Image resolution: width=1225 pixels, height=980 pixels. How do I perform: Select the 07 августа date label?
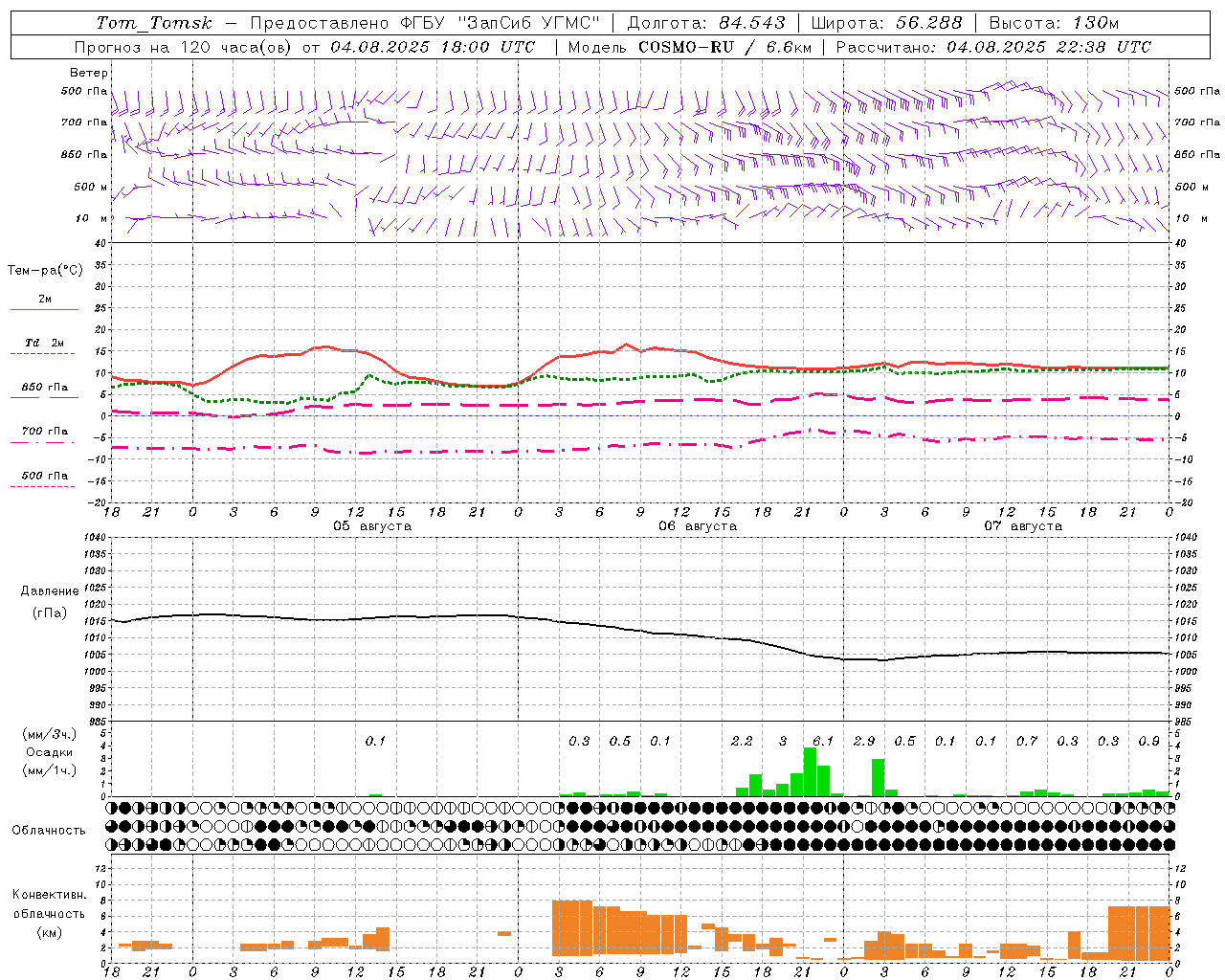[1023, 526]
